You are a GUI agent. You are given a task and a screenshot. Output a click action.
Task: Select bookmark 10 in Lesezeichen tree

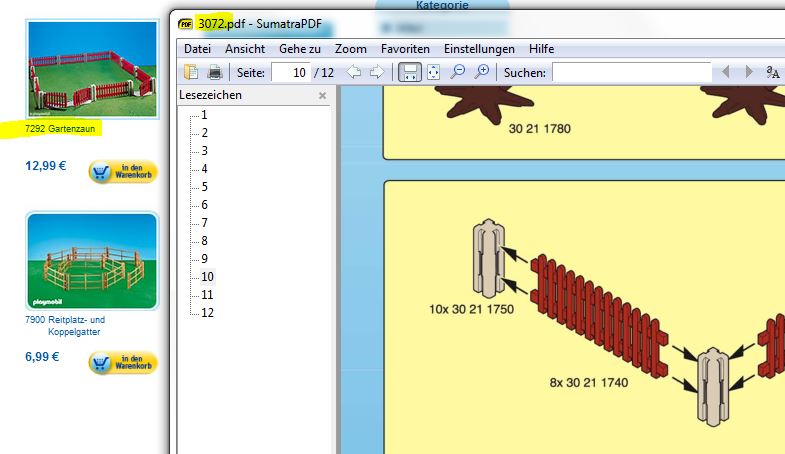(x=207, y=277)
